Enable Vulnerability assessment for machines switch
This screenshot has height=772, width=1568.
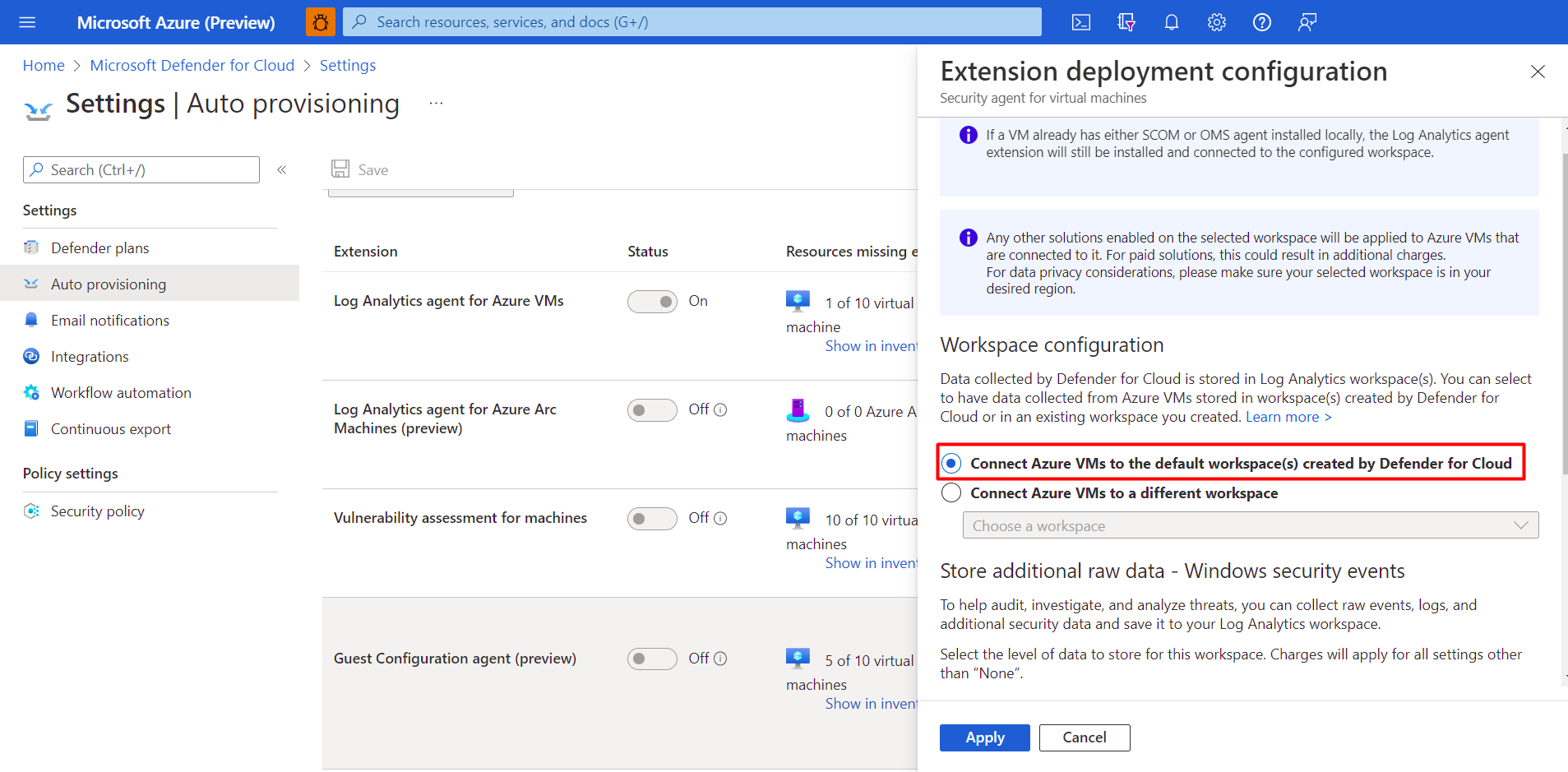tap(652, 519)
